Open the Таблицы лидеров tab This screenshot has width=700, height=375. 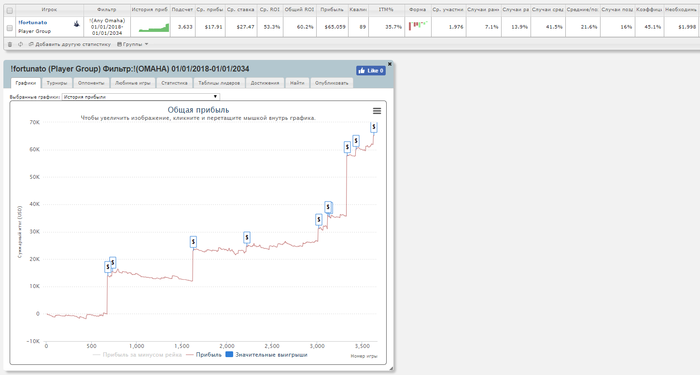[219, 83]
